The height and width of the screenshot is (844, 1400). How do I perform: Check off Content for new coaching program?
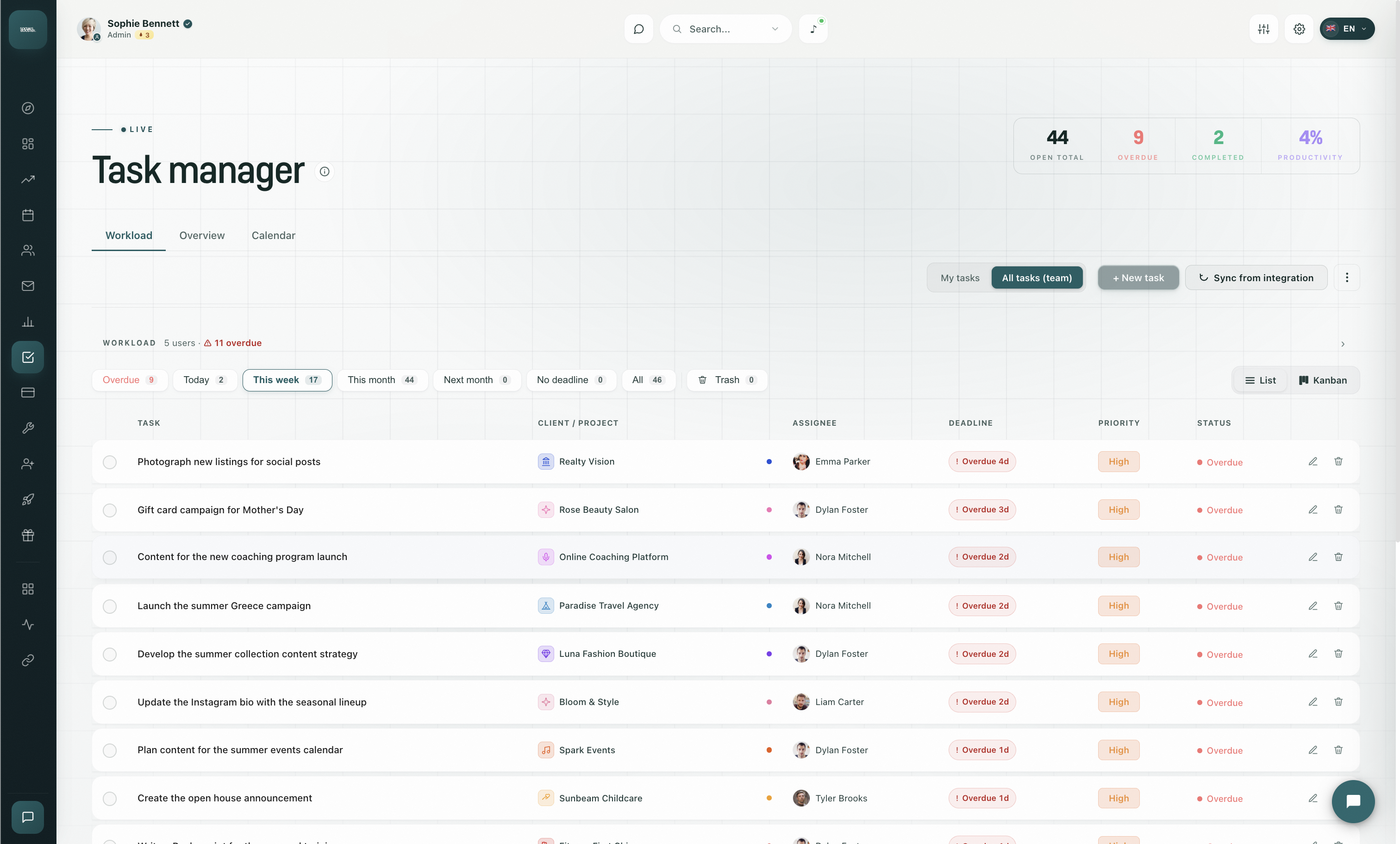point(110,558)
